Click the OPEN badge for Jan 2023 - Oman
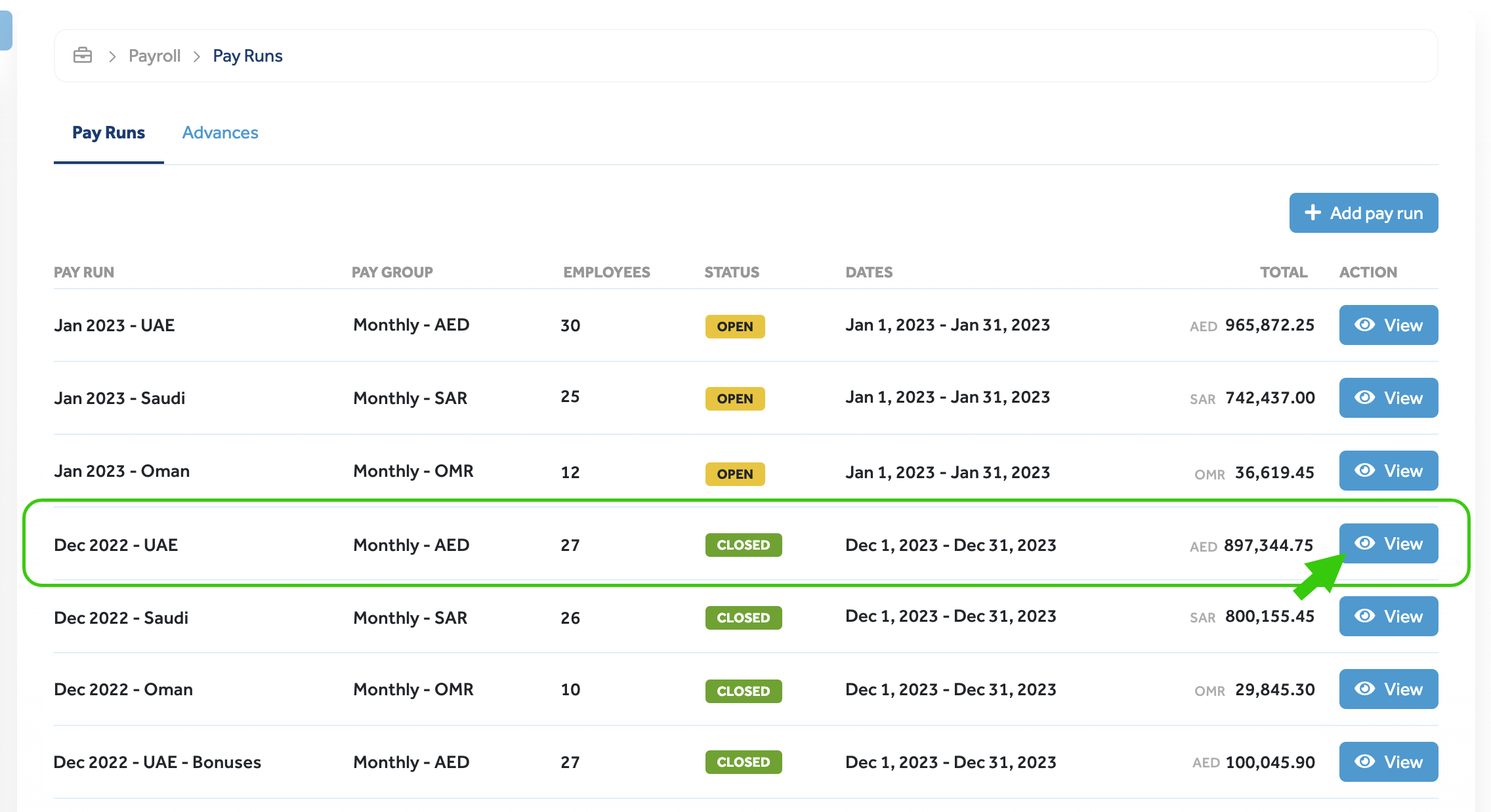Screen dimensions: 1491x812 735,474
